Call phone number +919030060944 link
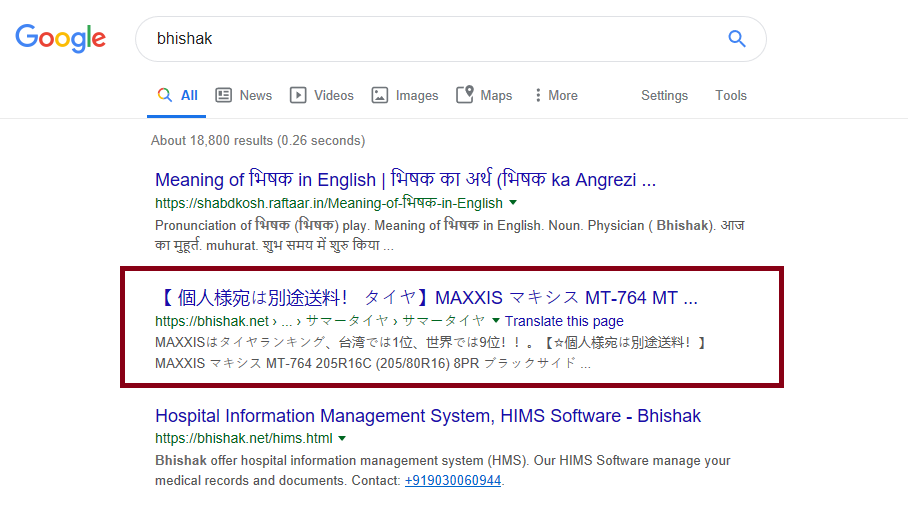Viewport: 908px width, 520px height. pos(453,481)
